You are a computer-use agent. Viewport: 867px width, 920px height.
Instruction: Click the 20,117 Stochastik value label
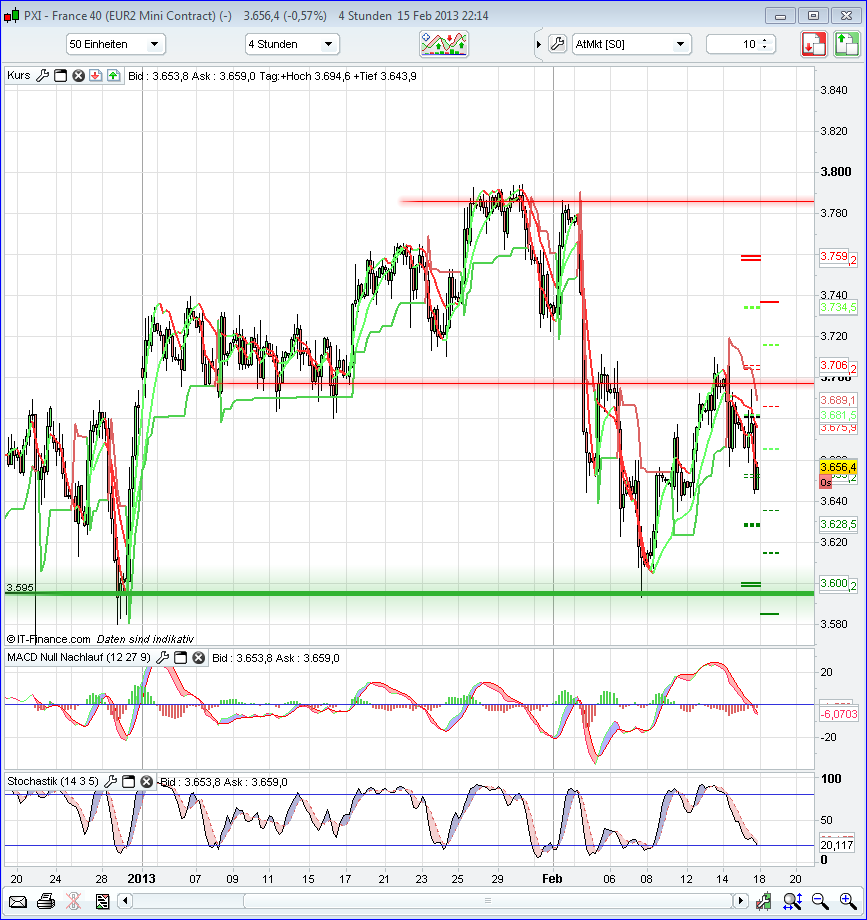click(836, 845)
